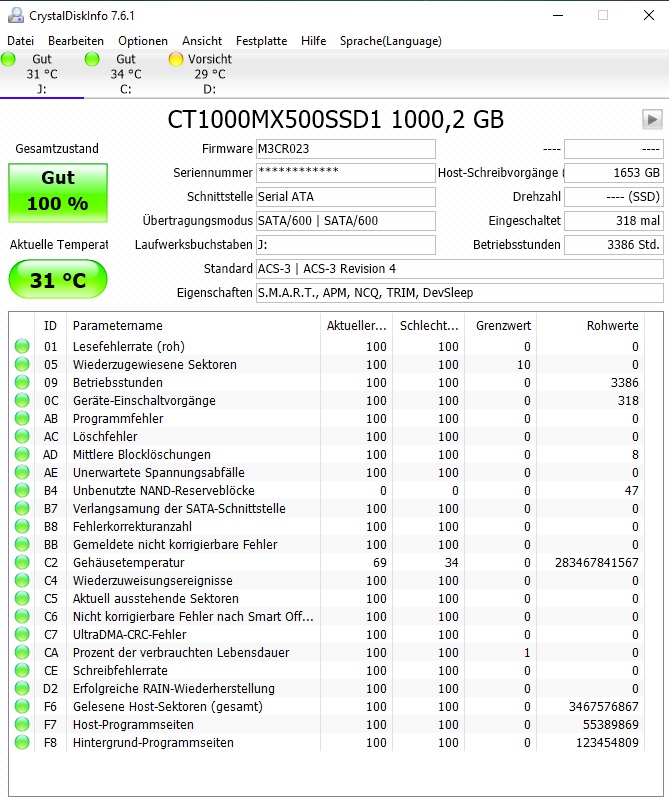The height and width of the screenshot is (801, 669).
Task: Click the Eigenschaften features field
Action: click(x=460, y=293)
